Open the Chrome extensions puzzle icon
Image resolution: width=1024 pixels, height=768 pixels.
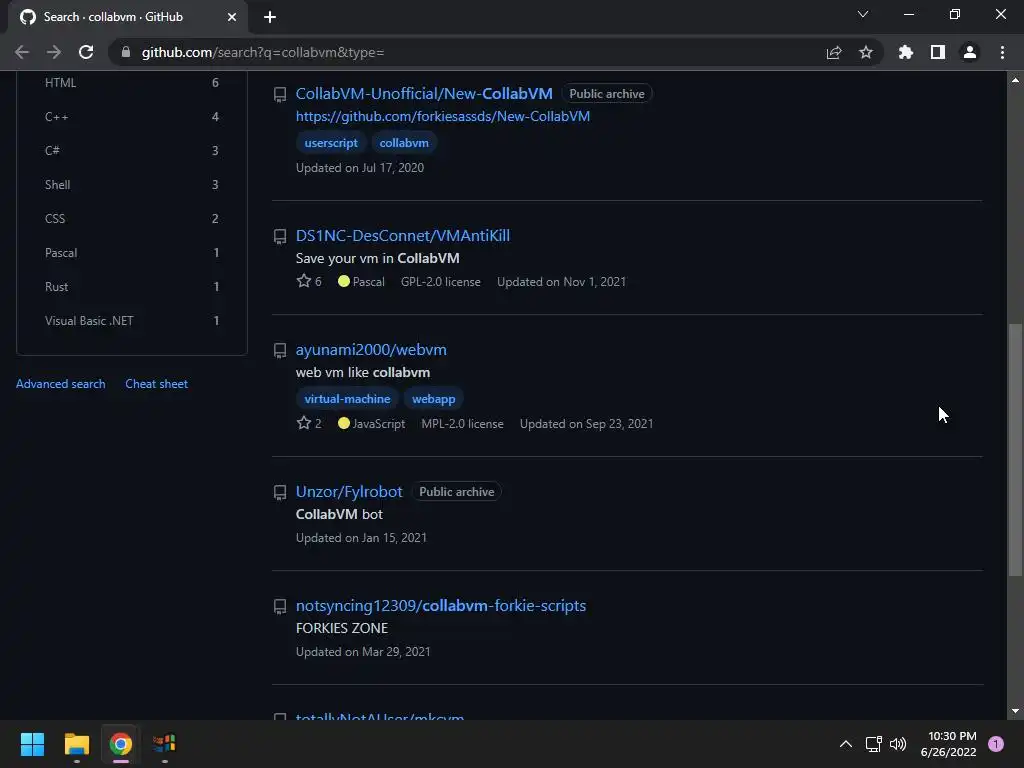pyautogui.click(x=906, y=52)
